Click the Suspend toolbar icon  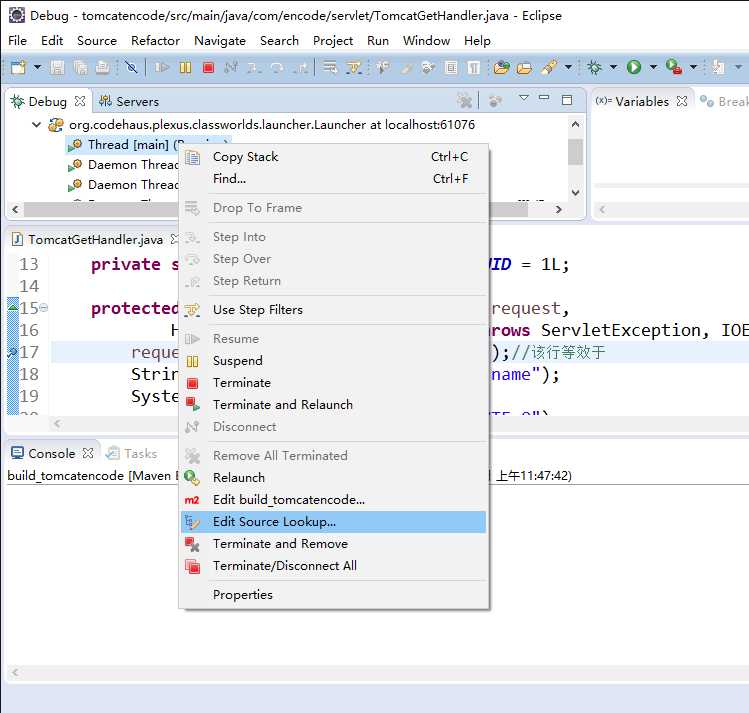point(185,67)
